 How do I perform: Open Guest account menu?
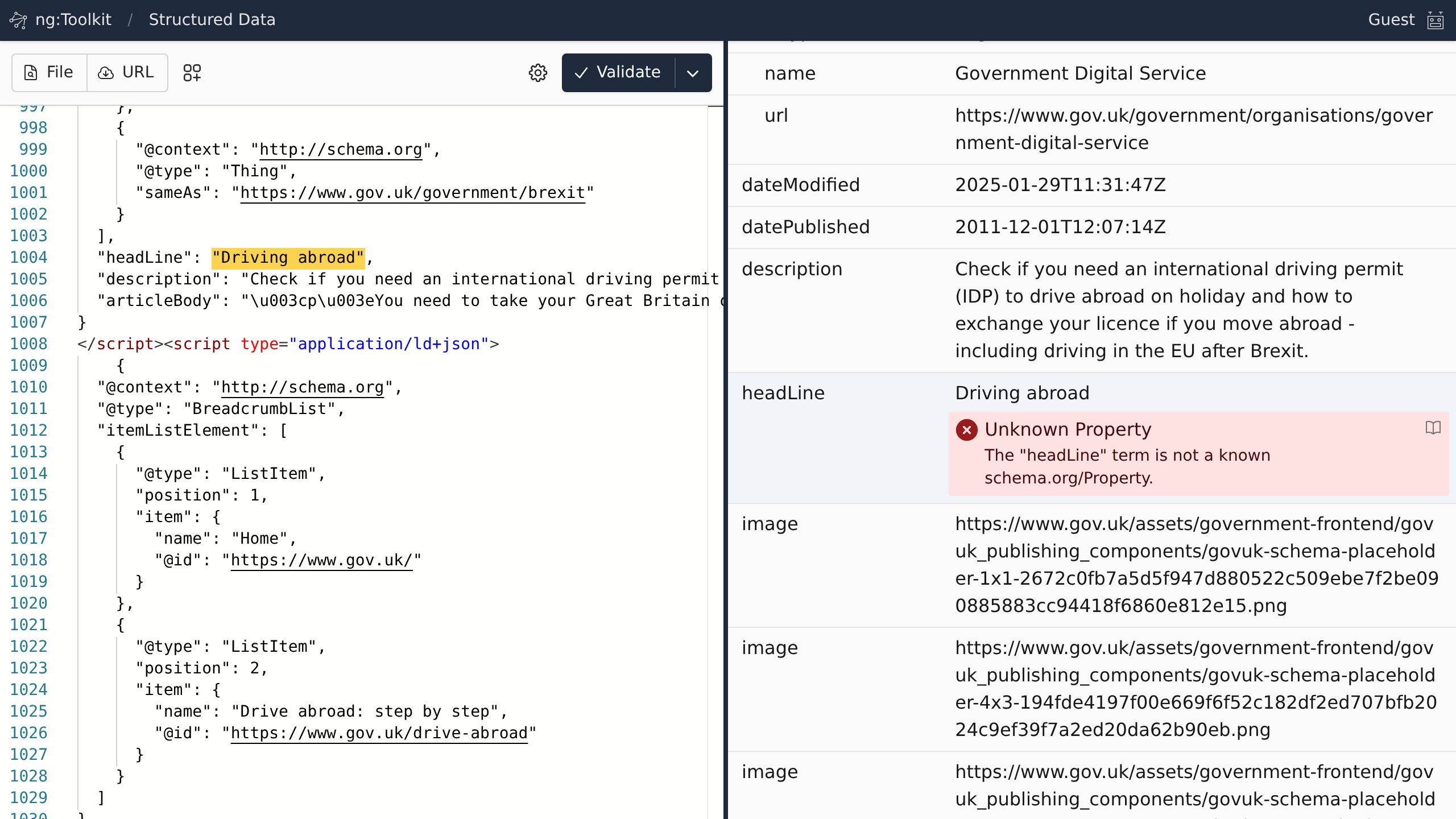tap(1391, 20)
